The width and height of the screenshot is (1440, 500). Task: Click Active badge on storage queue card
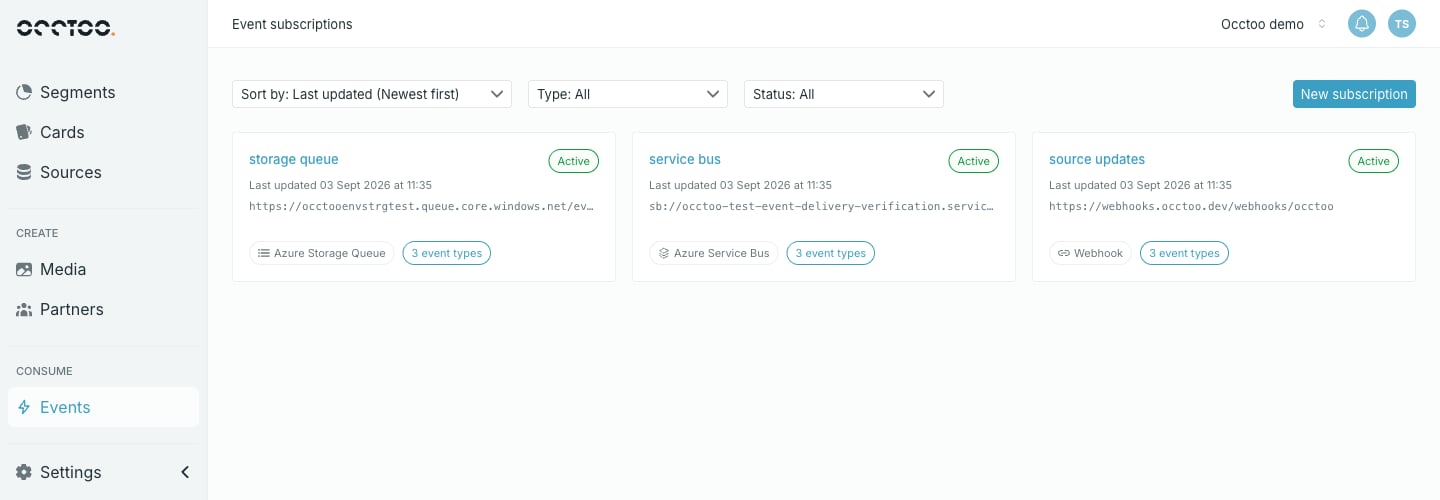point(574,161)
